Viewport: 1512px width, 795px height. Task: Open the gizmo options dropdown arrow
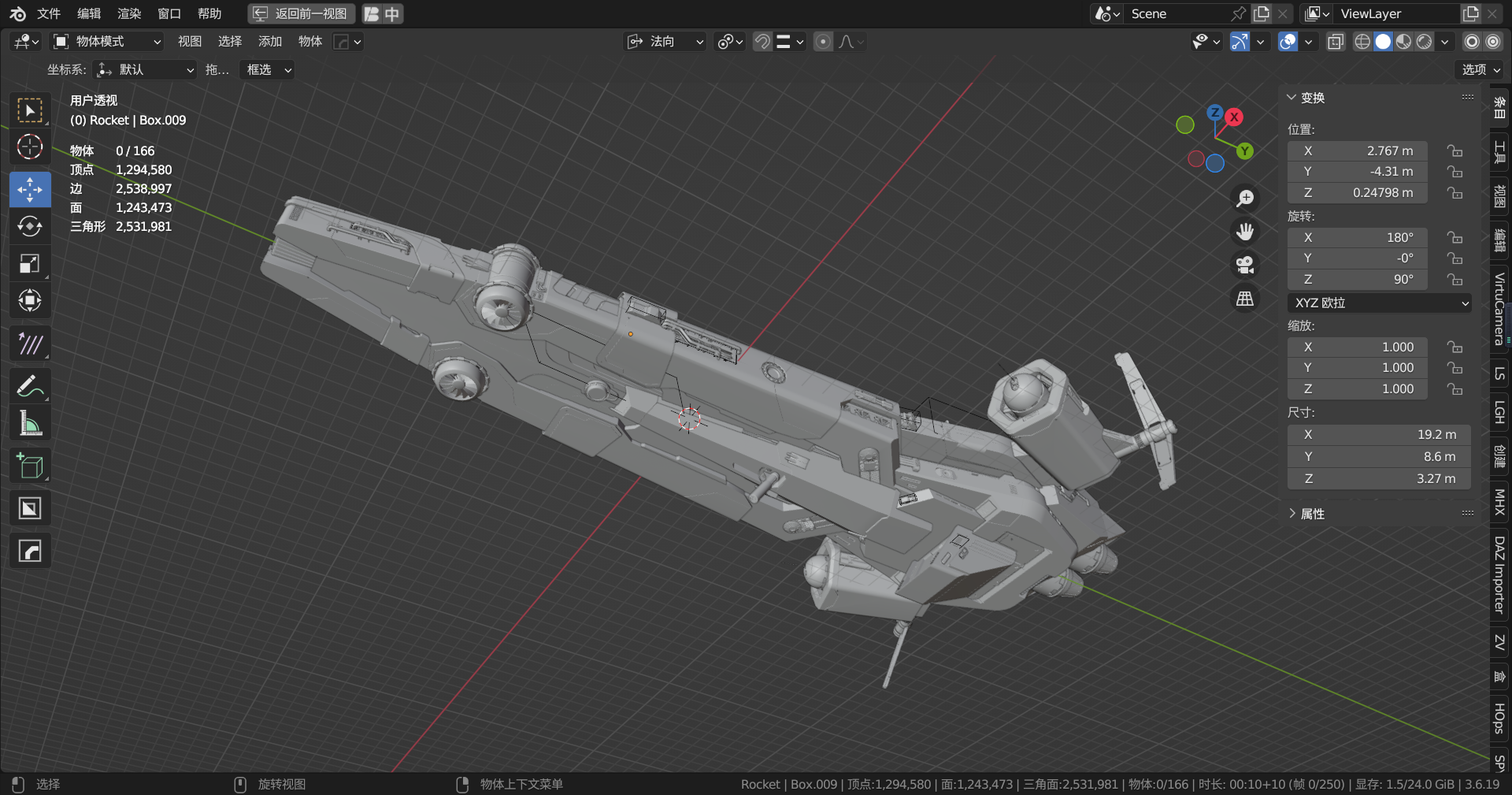coord(1260,42)
